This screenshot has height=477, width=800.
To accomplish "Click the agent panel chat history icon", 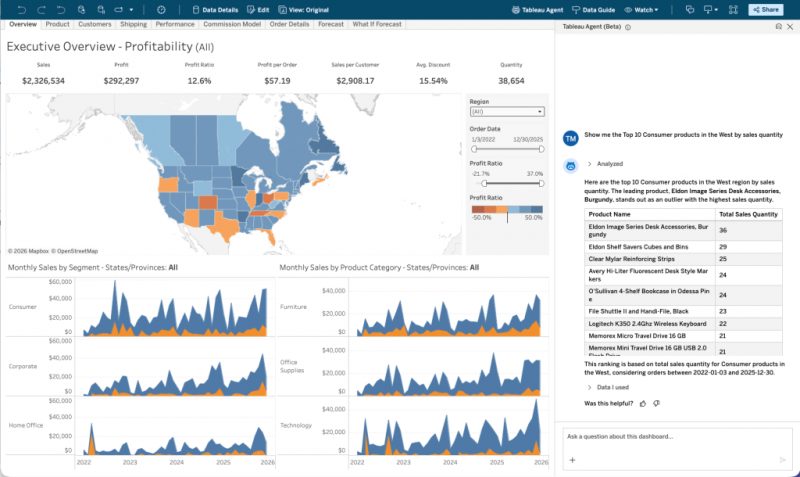I will coord(779,27).
